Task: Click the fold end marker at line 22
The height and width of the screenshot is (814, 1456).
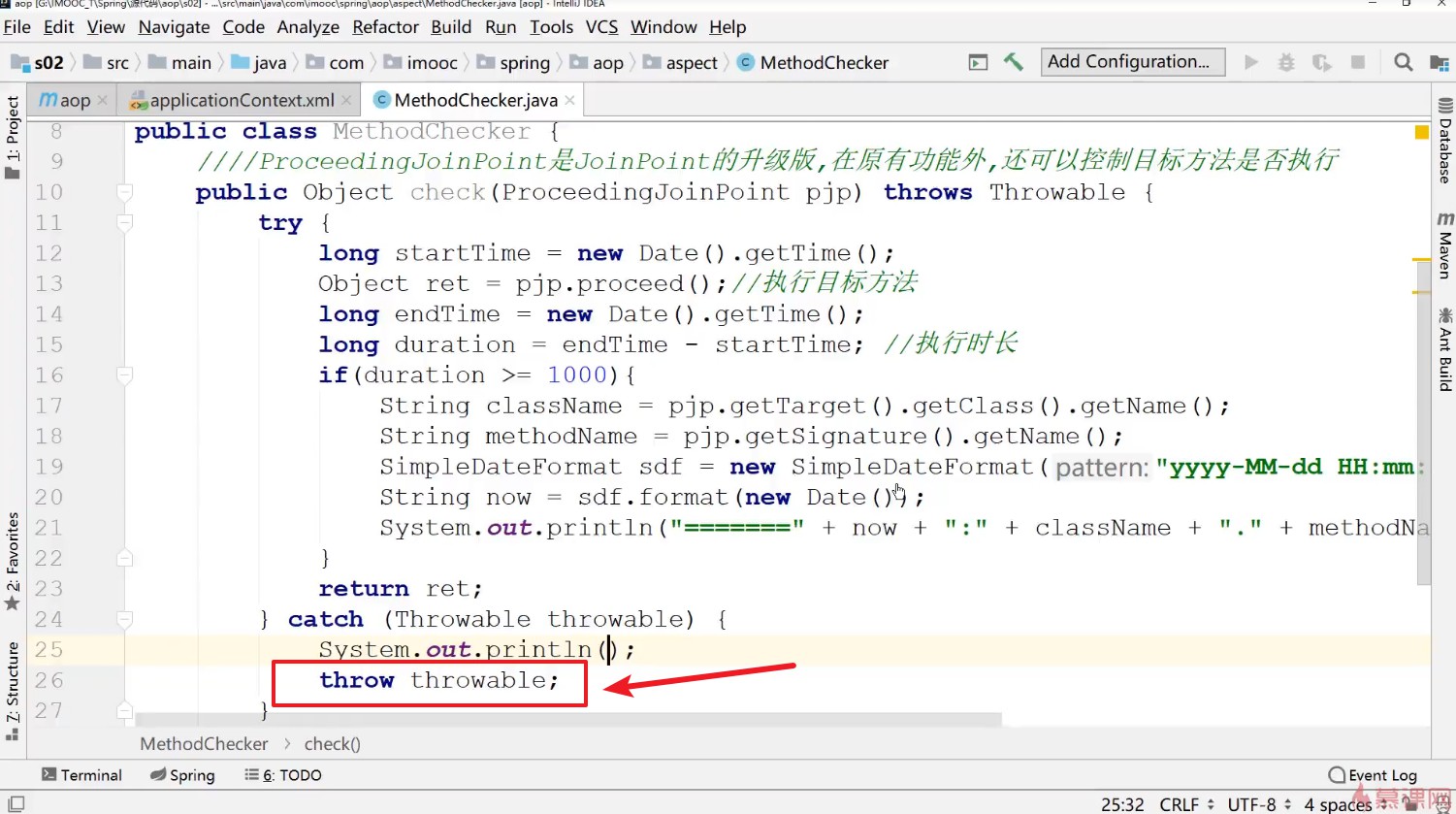Action: point(125,558)
